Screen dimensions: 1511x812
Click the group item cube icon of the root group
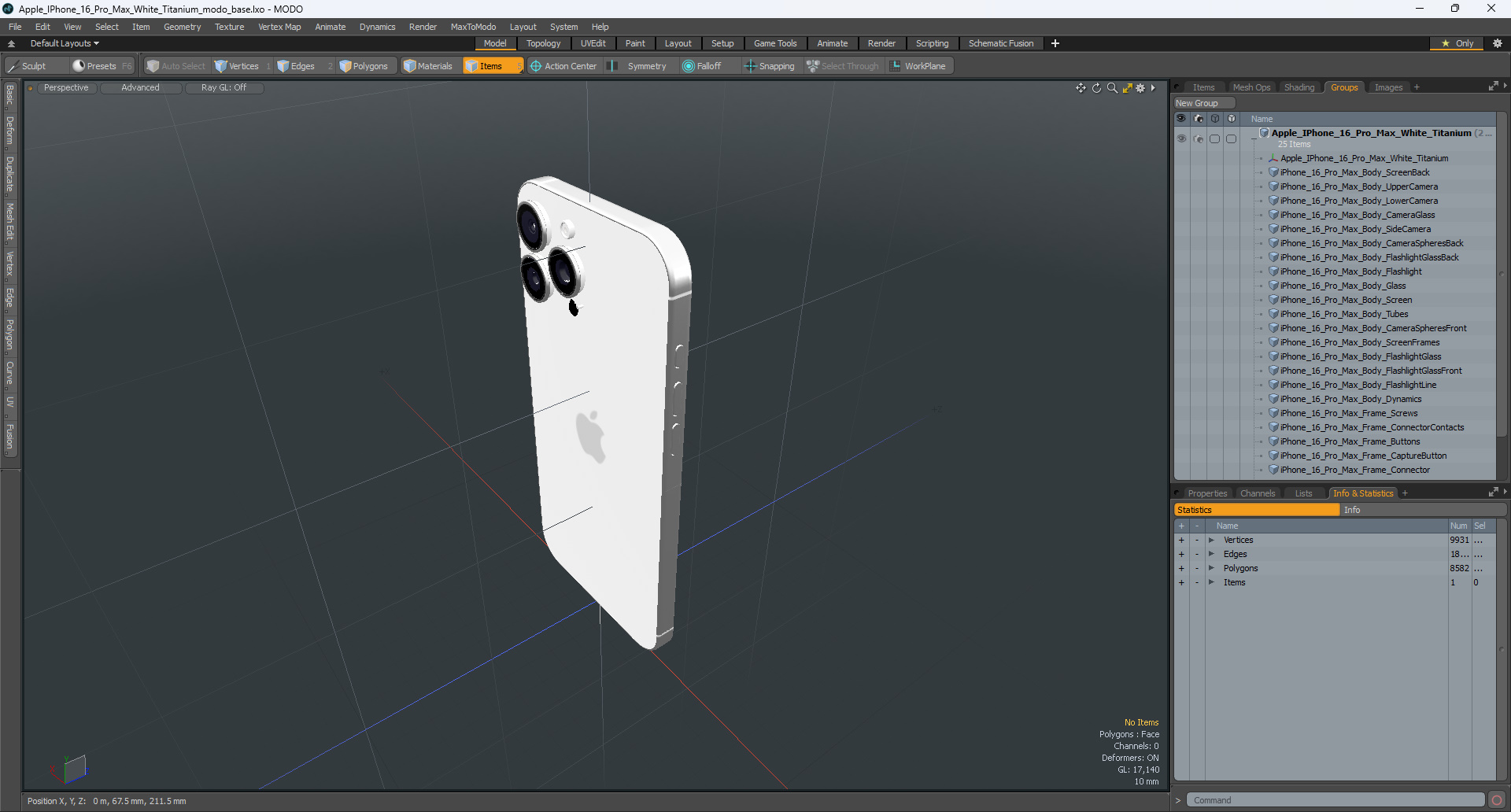pyautogui.click(x=1265, y=133)
